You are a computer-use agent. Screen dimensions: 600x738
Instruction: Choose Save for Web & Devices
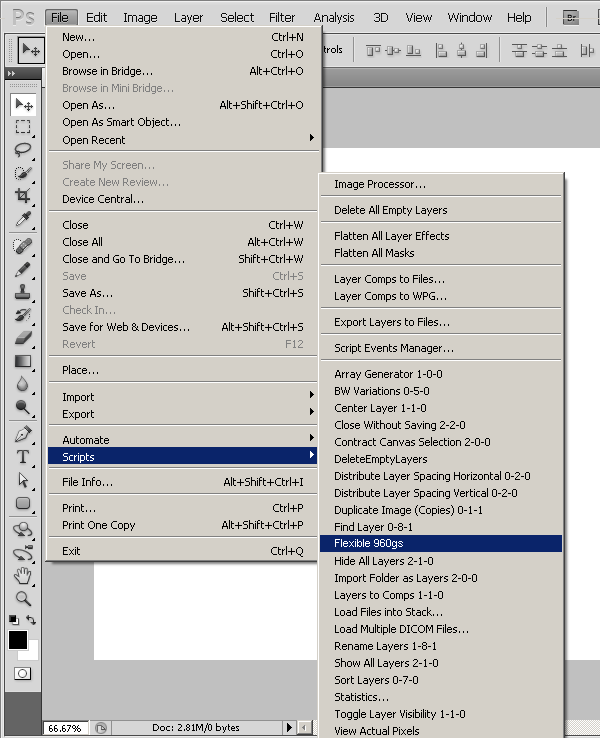tap(184, 327)
